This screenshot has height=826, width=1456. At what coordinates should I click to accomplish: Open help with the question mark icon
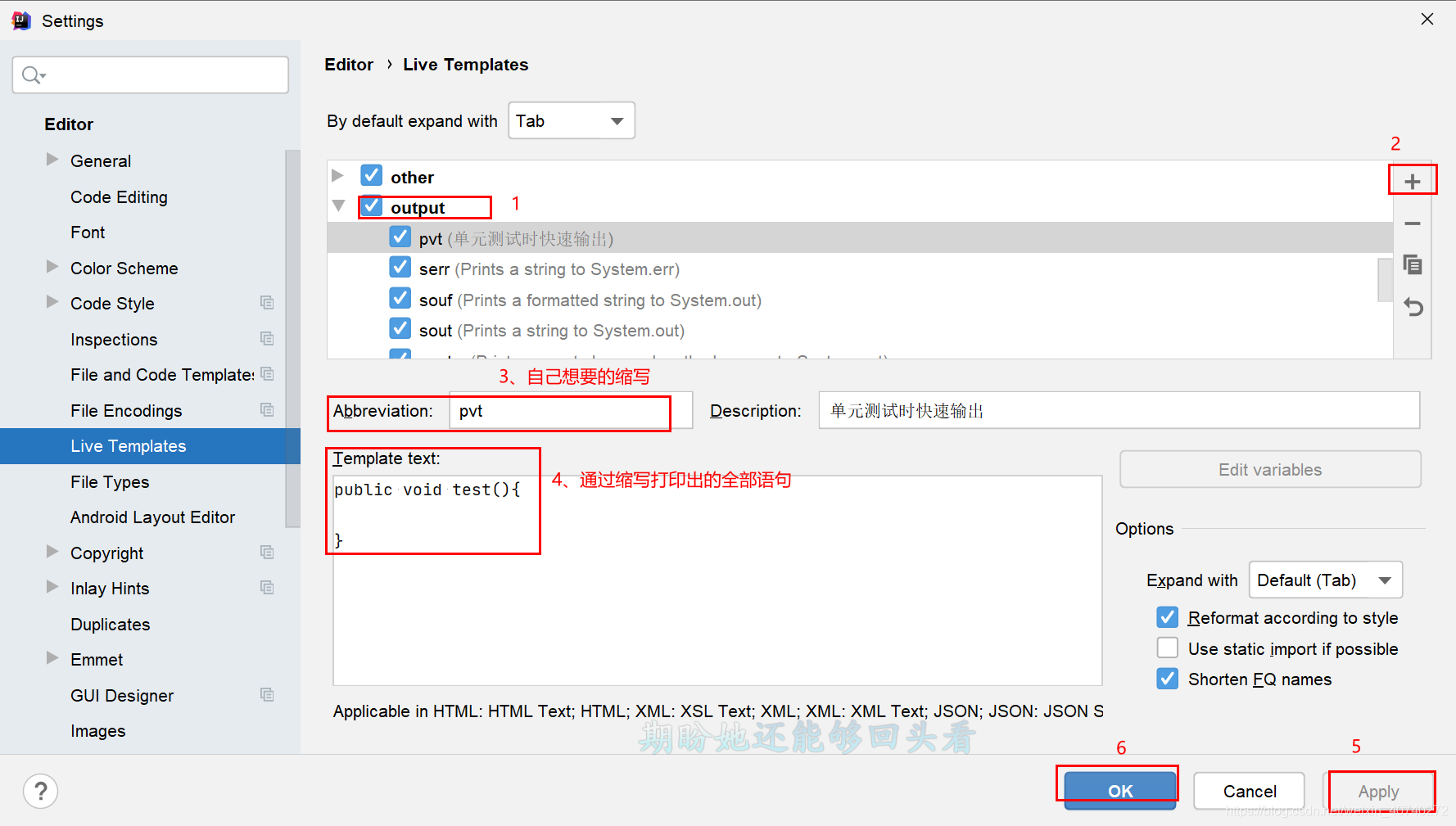[41, 791]
